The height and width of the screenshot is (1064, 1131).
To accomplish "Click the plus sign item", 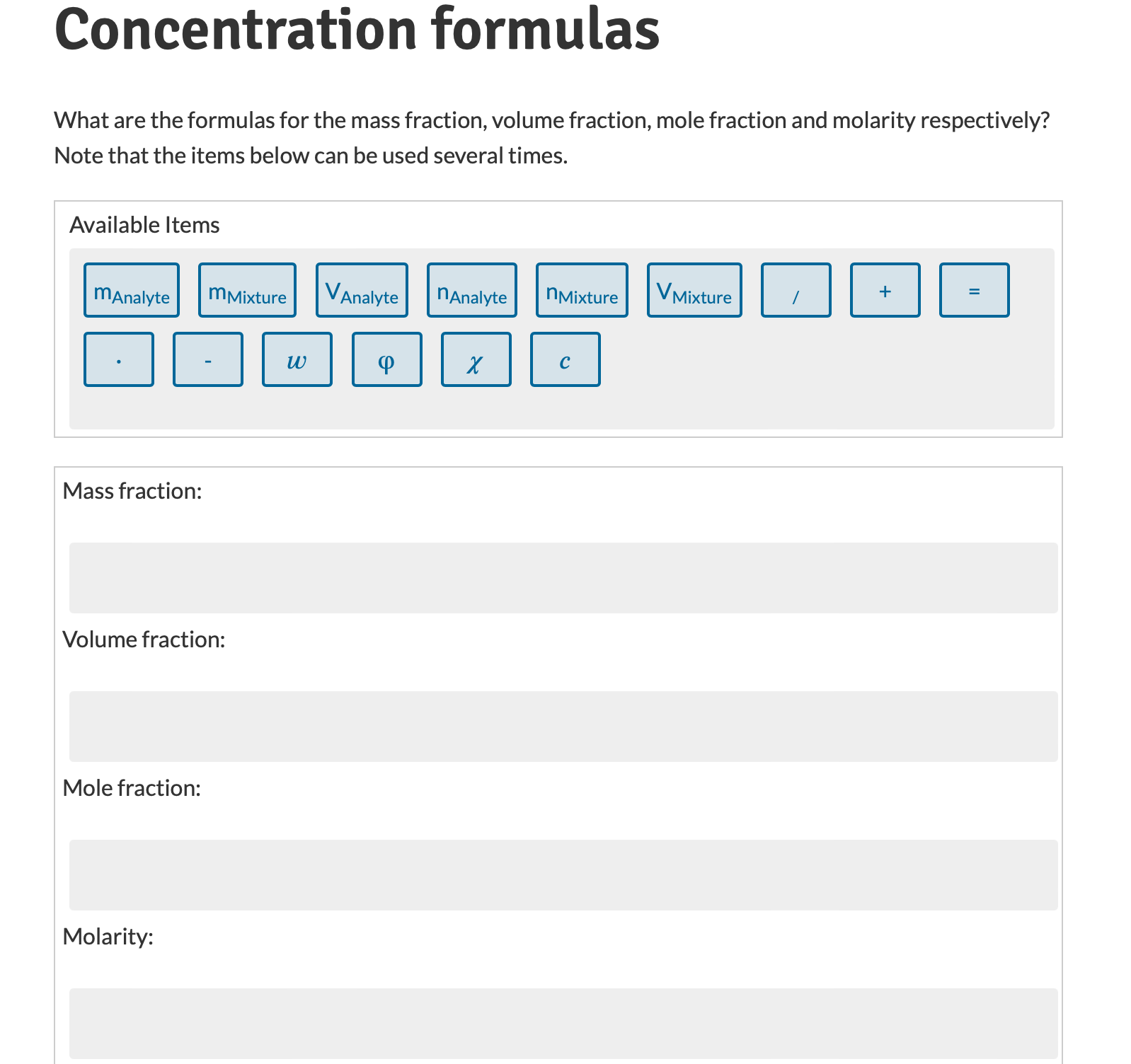I will click(884, 289).
